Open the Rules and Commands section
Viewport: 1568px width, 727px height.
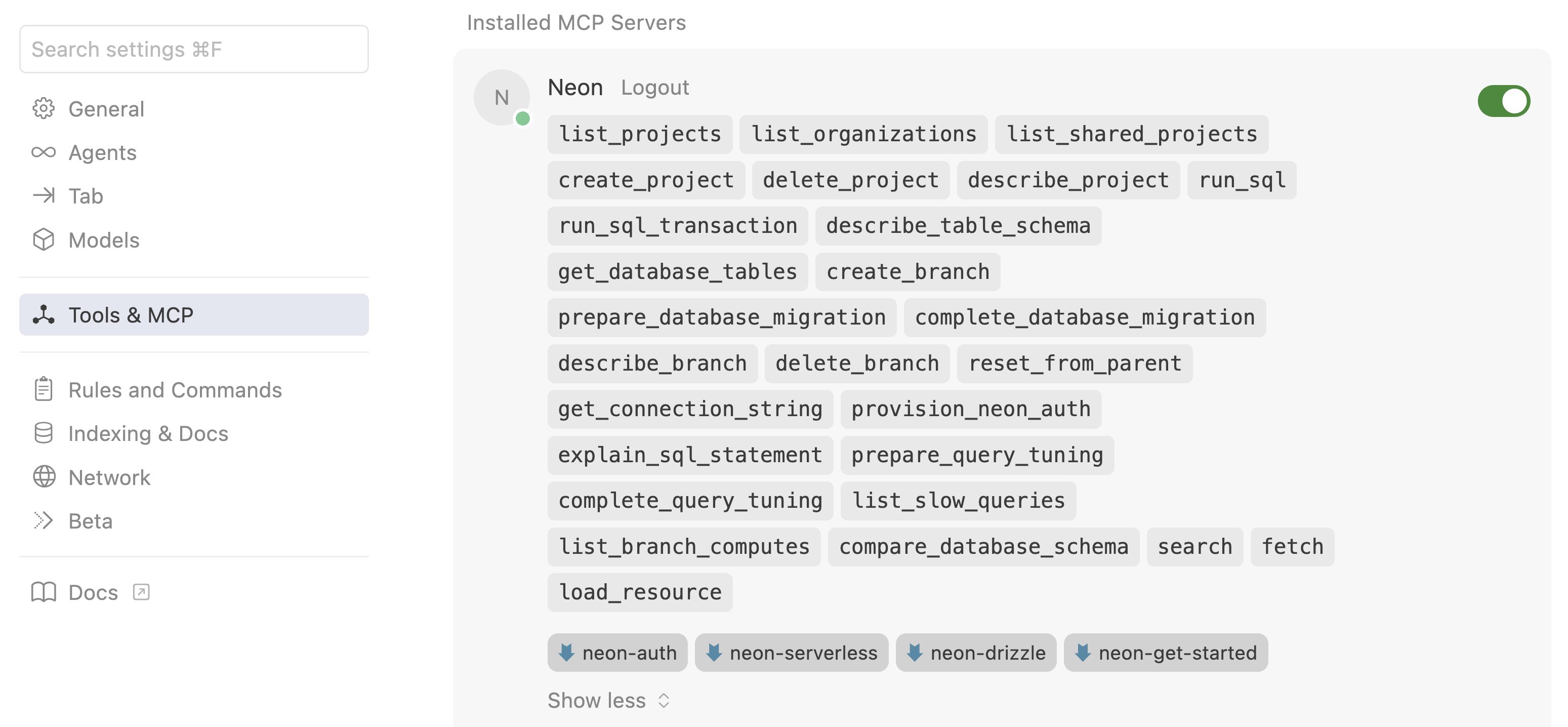(175, 390)
